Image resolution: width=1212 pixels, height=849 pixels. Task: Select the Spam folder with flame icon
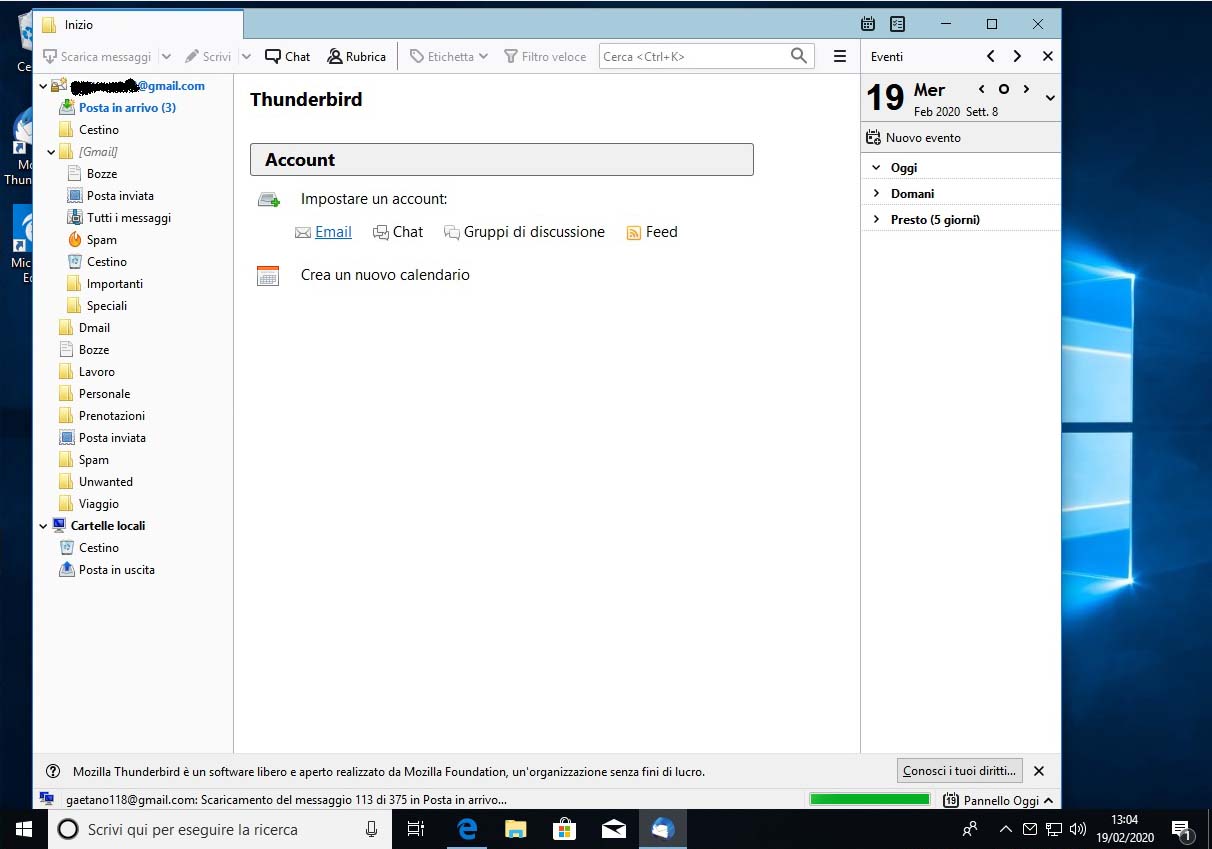[x=102, y=240]
